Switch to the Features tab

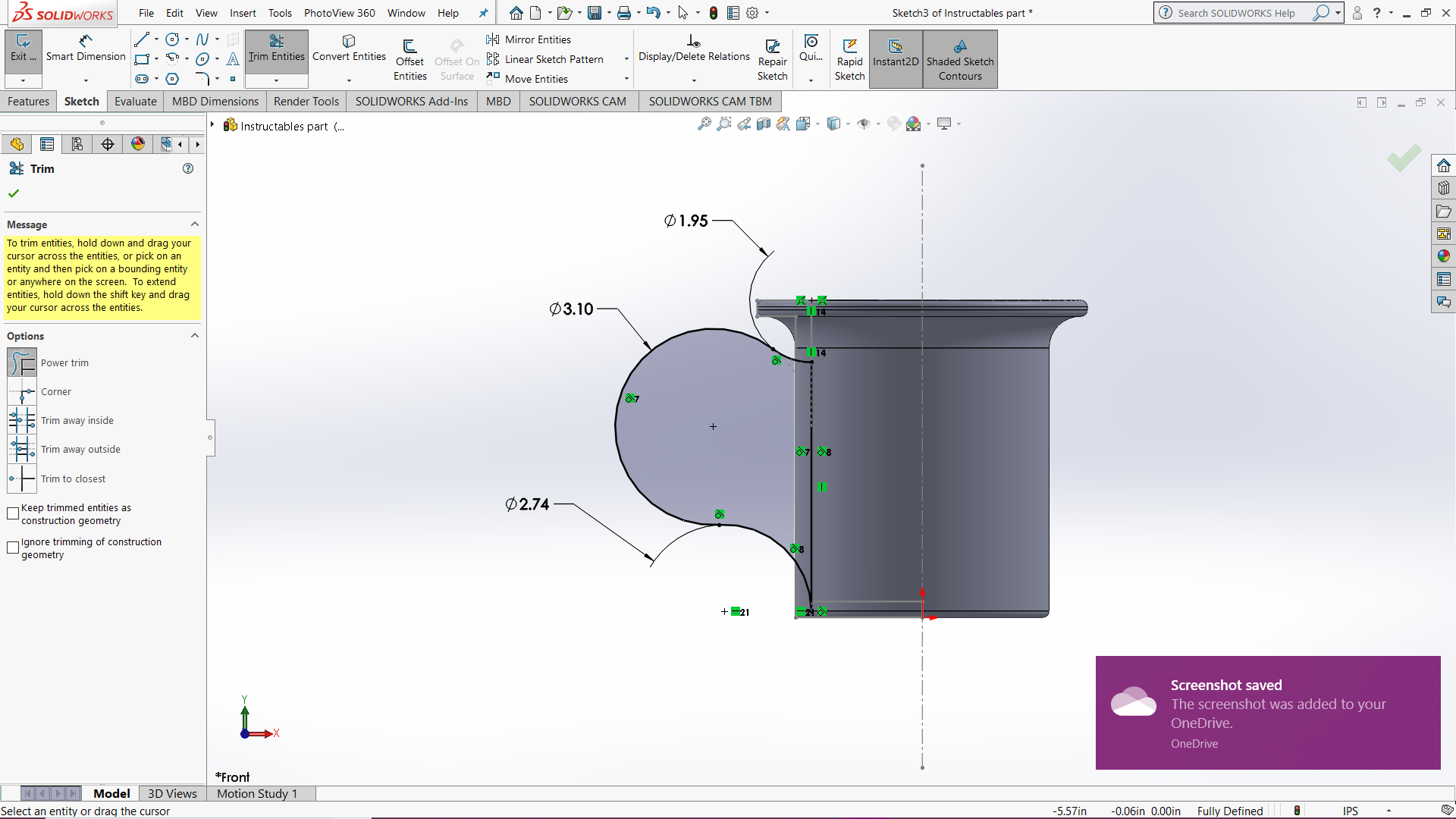tap(28, 101)
